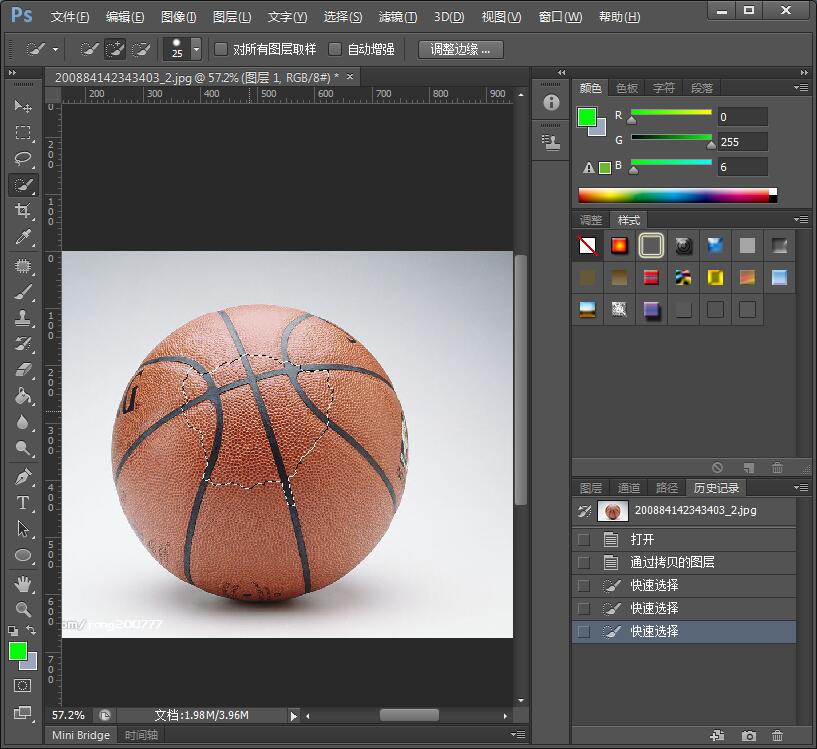817x749 pixels.
Task: Click the color spectrum ramp bar
Action: coord(677,195)
